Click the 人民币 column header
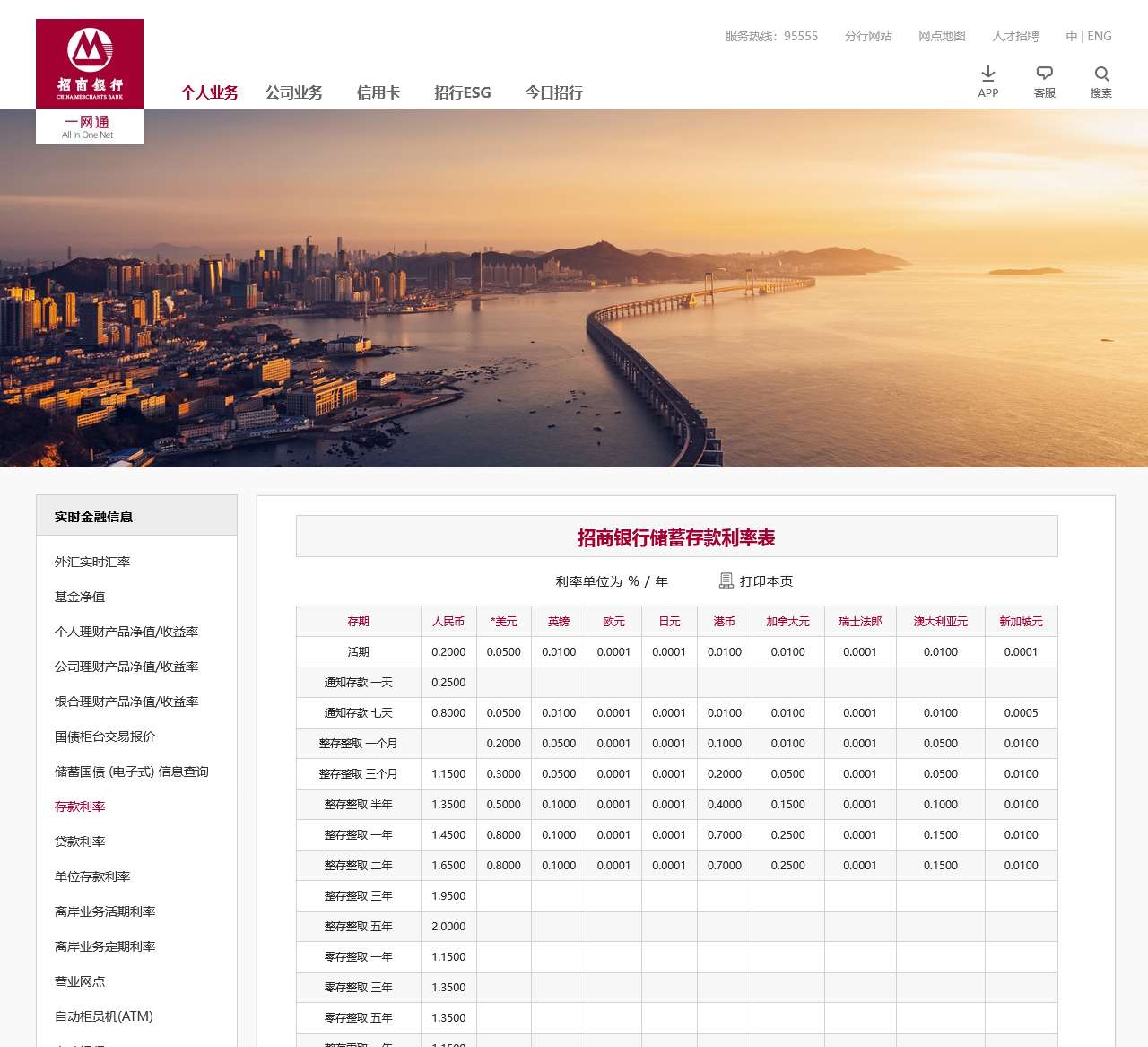Image resolution: width=1148 pixels, height=1047 pixels. pos(448,622)
